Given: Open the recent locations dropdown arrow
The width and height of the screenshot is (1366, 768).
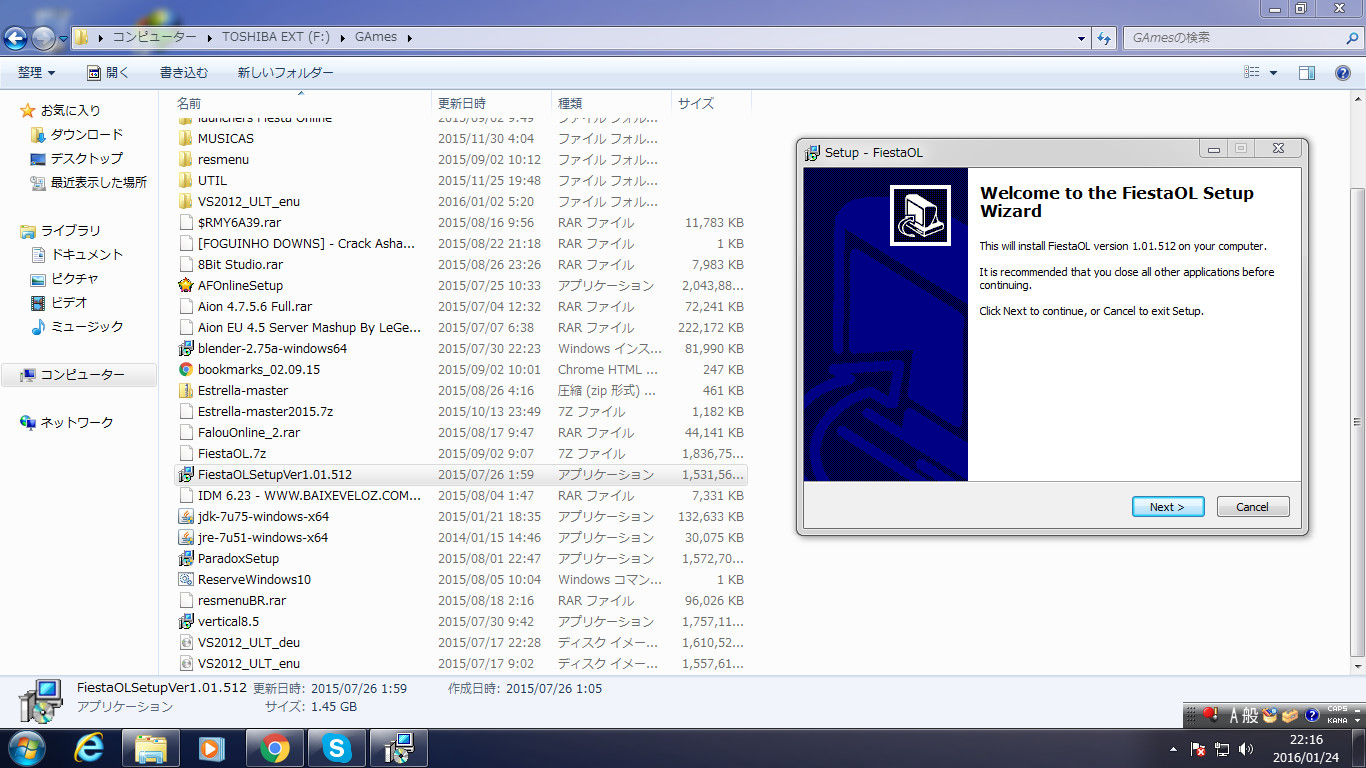Looking at the screenshot, I should click(63, 39).
